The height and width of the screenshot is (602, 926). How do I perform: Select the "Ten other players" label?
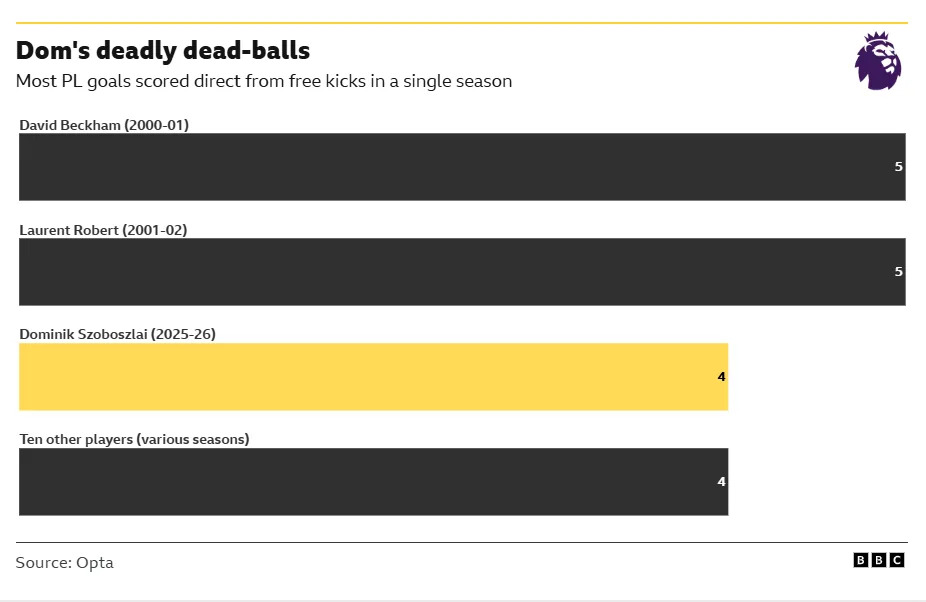pyautogui.click(x=134, y=439)
